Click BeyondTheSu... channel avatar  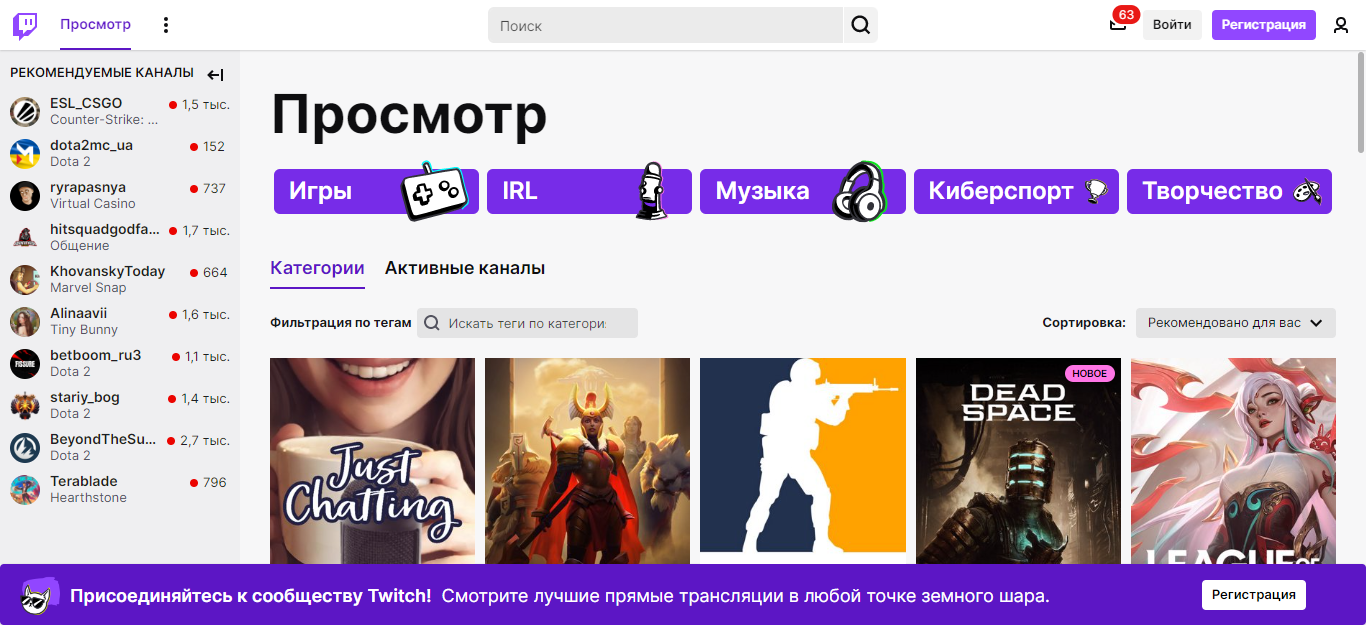(25, 447)
